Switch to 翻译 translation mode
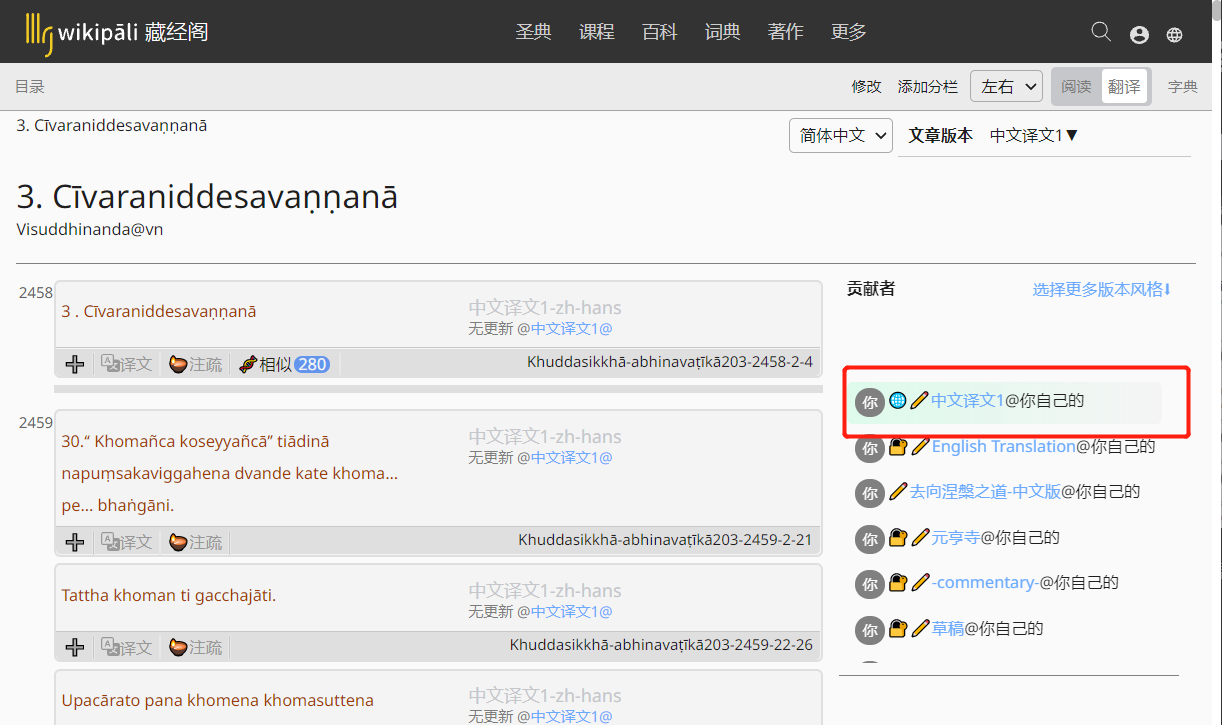This screenshot has height=725, width=1222. click(x=1125, y=87)
